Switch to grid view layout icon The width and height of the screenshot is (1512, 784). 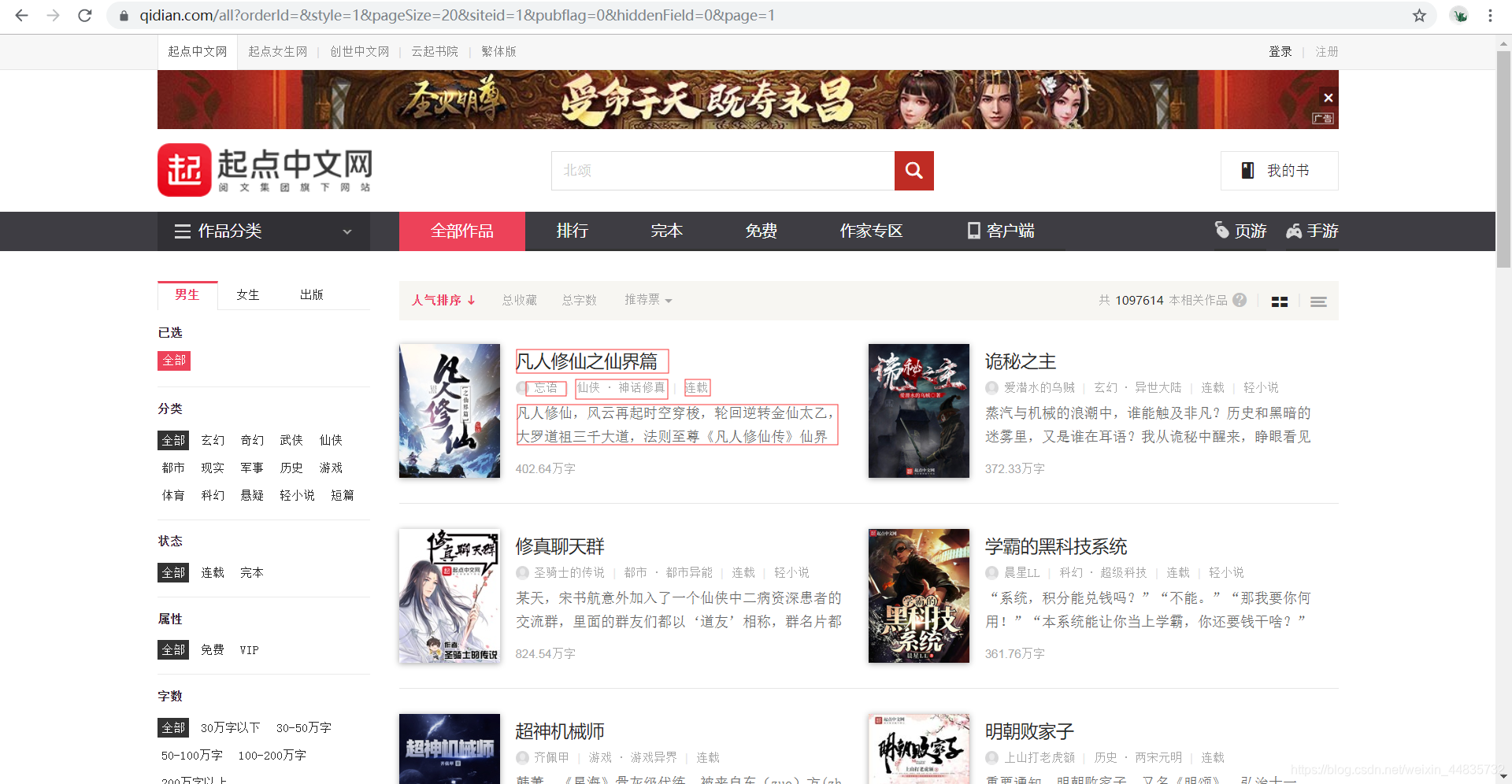coord(1280,301)
